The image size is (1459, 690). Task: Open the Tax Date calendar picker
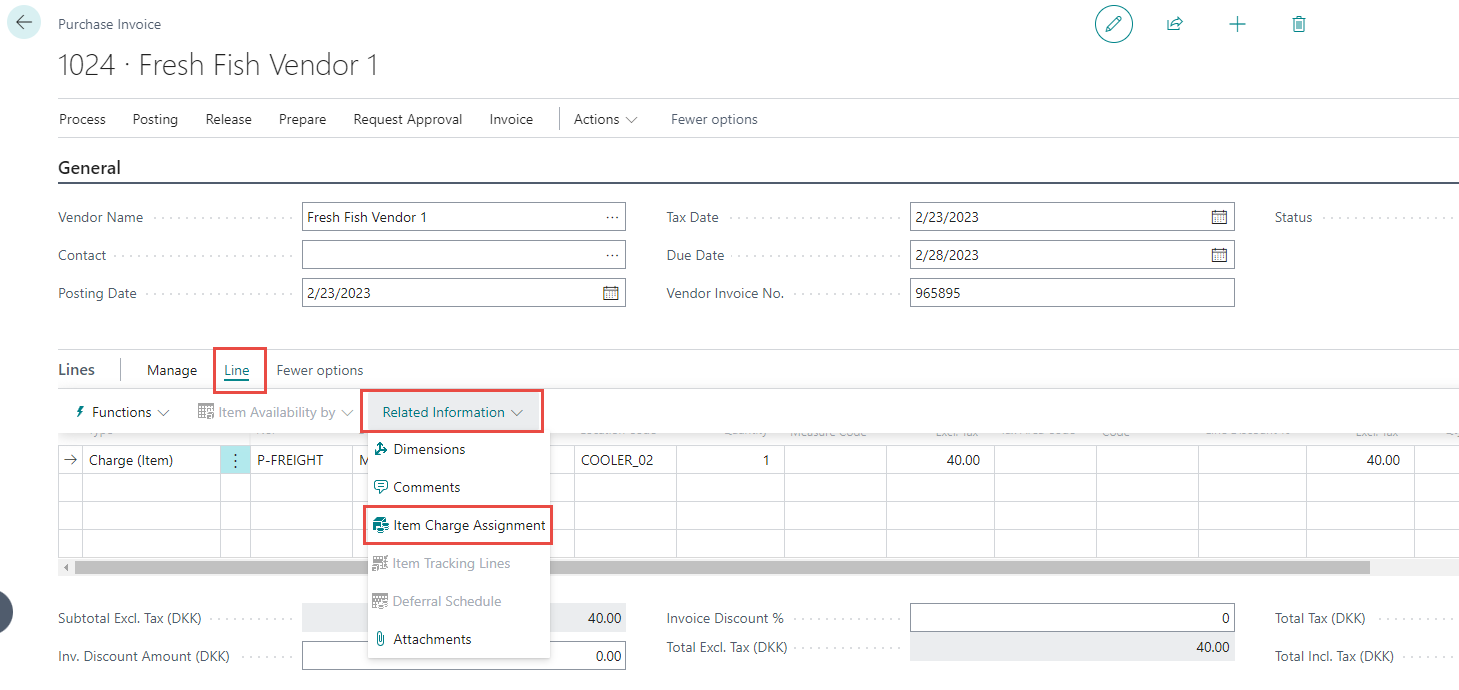coord(1219,217)
